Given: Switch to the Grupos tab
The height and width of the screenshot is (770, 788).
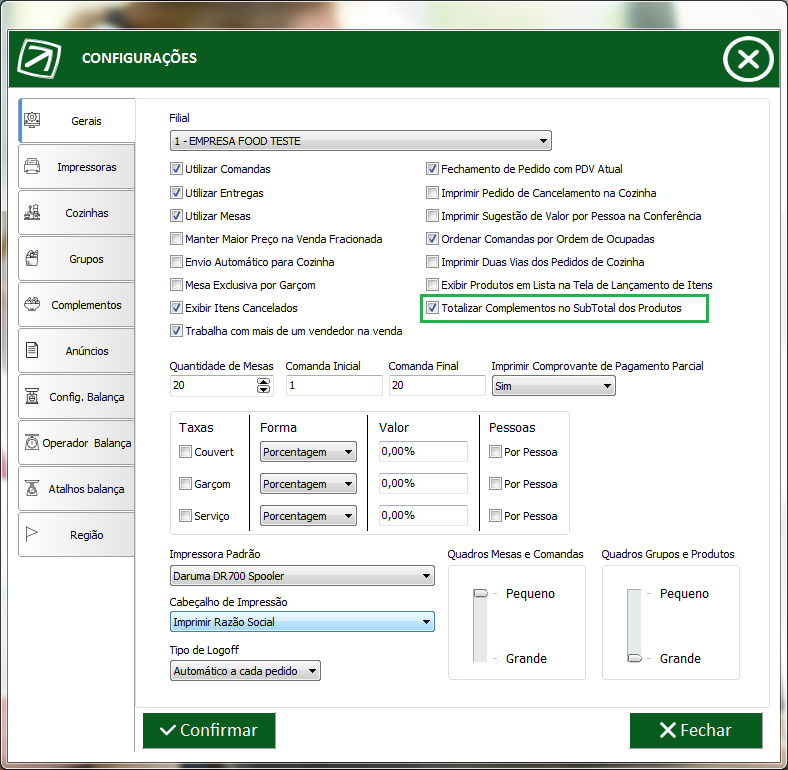Looking at the screenshot, I should click(76, 259).
